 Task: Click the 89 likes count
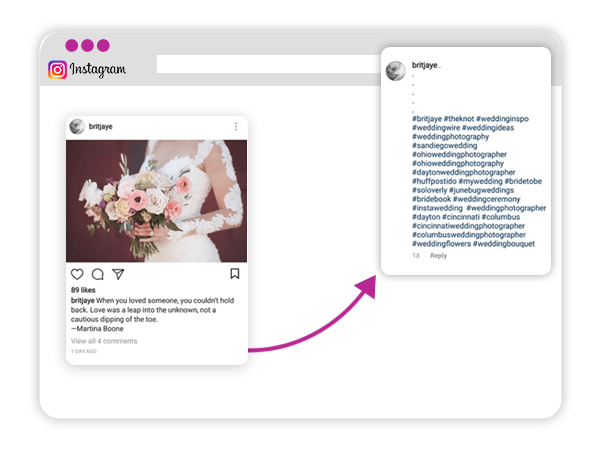[x=83, y=290]
